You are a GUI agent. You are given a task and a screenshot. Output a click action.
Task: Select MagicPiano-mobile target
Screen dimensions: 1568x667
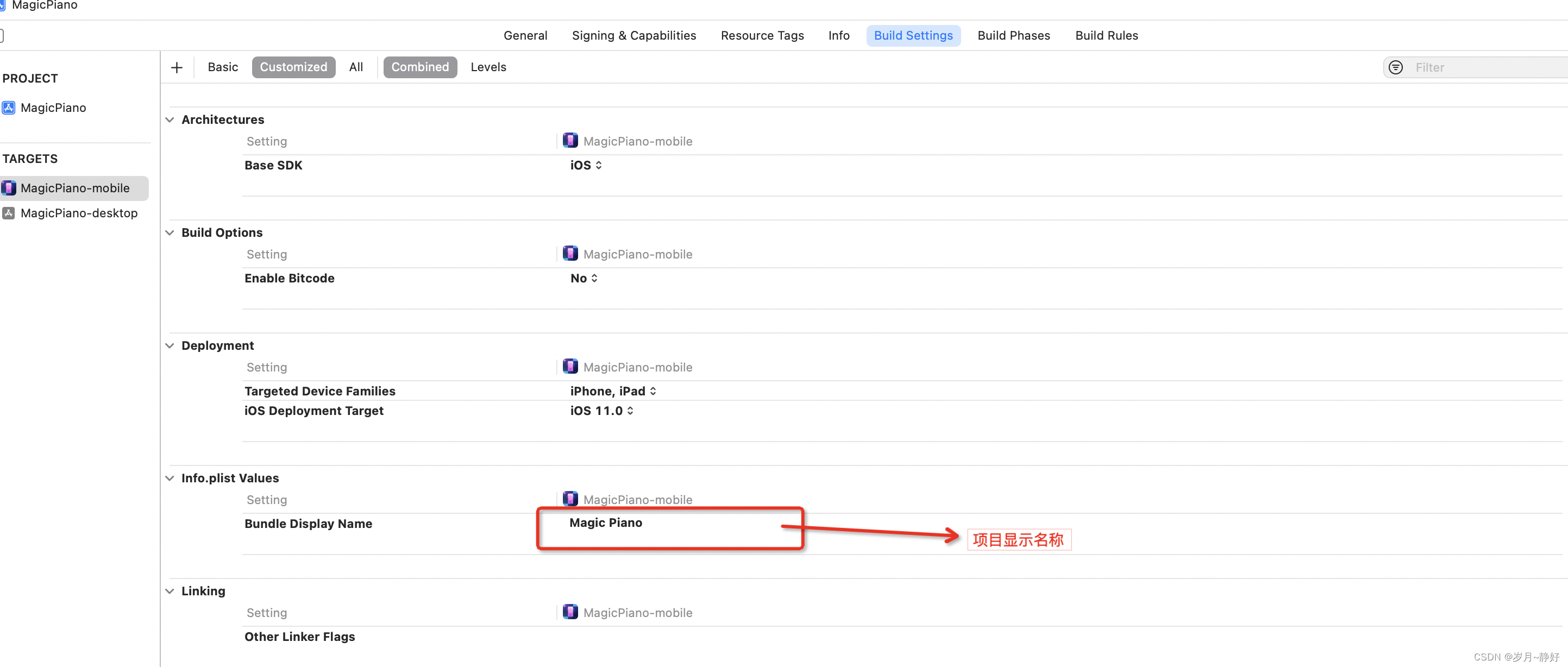(74, 188)
